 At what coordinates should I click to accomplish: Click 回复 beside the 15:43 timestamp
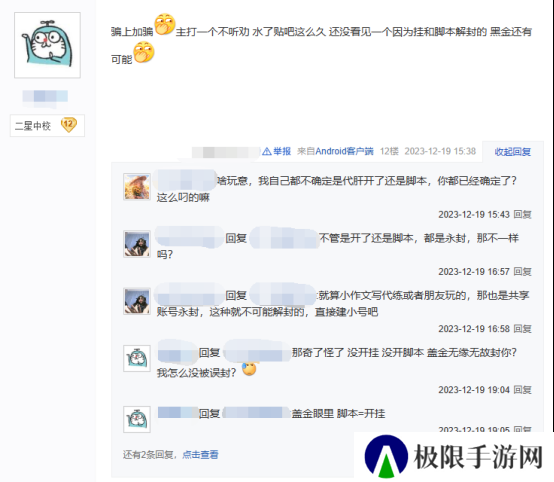click(x=522, y=214)
